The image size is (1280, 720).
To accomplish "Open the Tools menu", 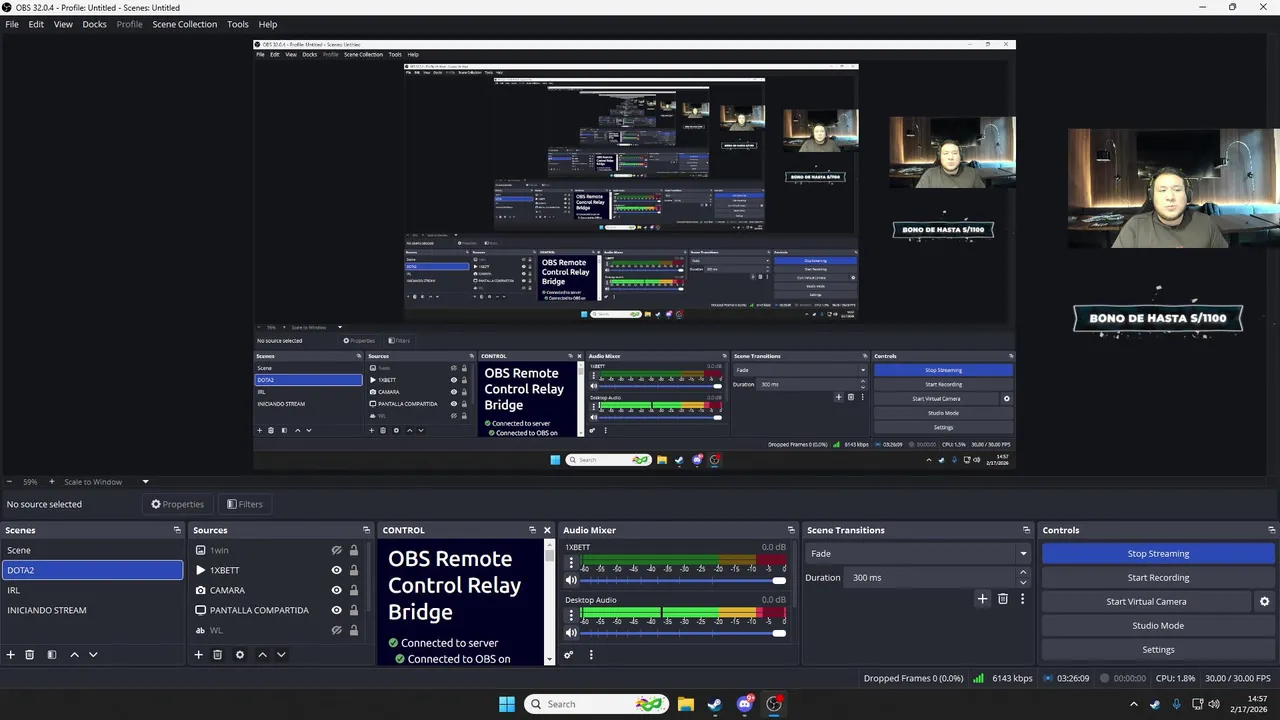I will coord(238,24).
